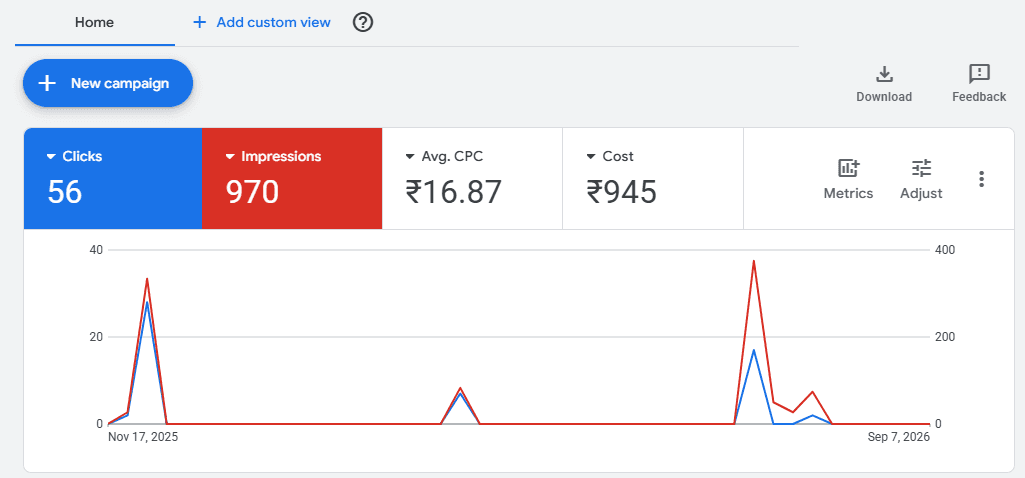Click the plus icon in New campaign
This screenshot has height=478, width=1025.
click(x=47, y=83)
